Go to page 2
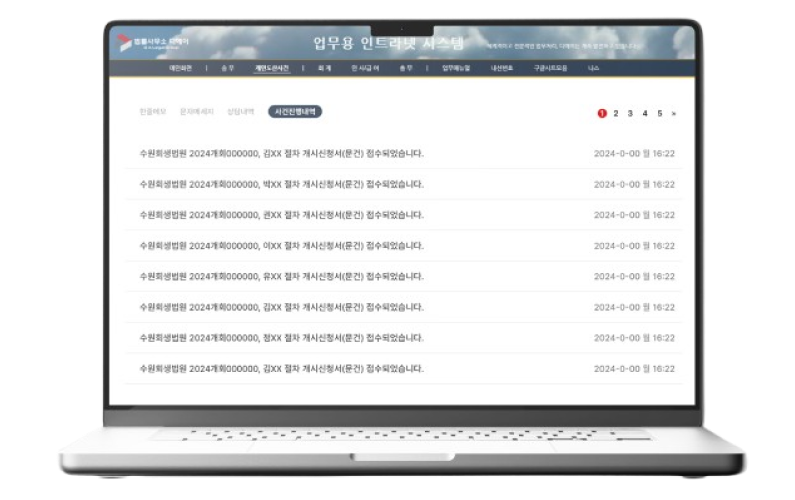The width and height of the screenshot is (795, 500). (x=616, y=114)
